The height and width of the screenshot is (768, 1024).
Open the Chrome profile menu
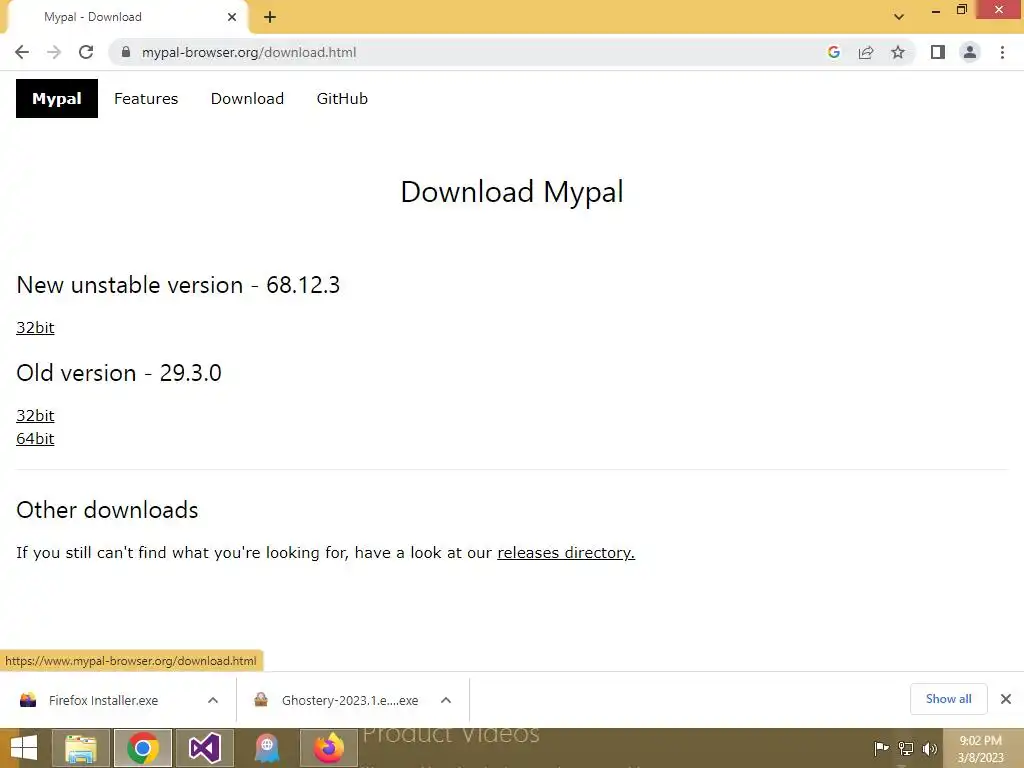click(x=970, y=52)
